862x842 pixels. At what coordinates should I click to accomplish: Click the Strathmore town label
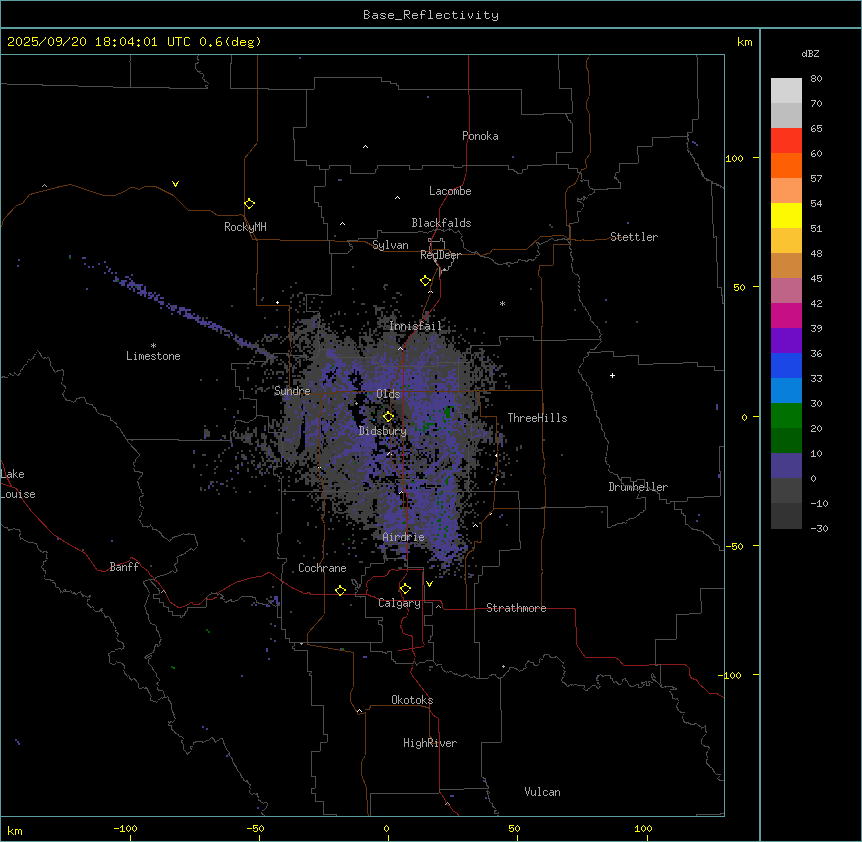pos(516,608)
